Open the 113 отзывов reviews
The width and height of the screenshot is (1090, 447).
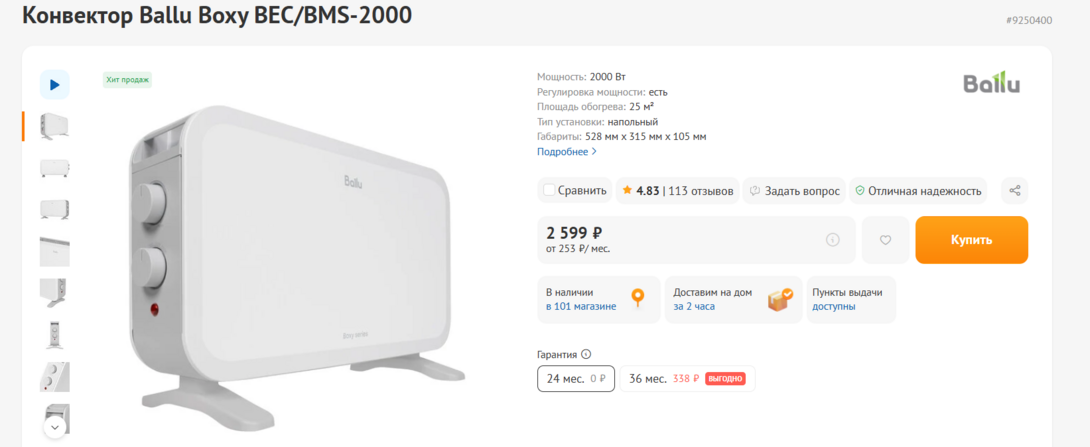[x=700, y=191]
